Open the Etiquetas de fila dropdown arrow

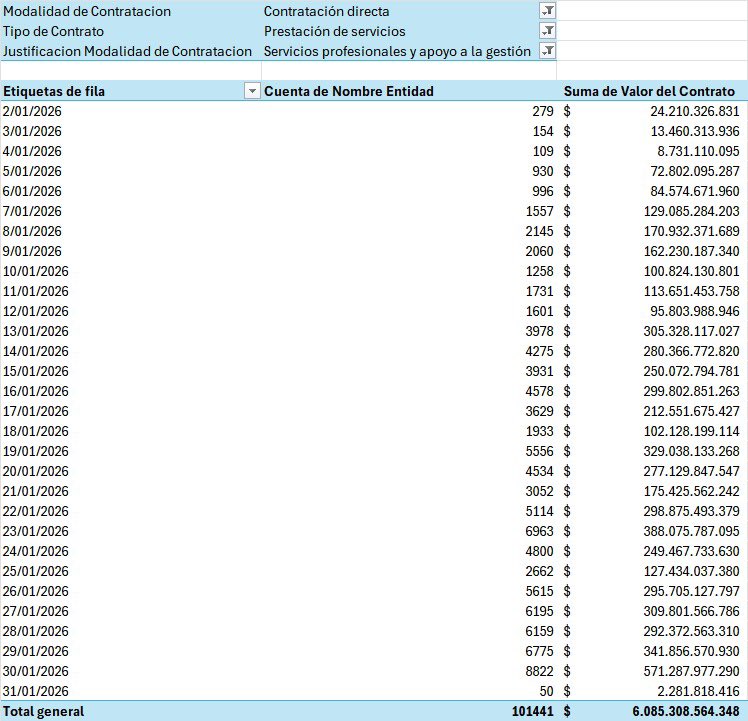click(252, 91)
